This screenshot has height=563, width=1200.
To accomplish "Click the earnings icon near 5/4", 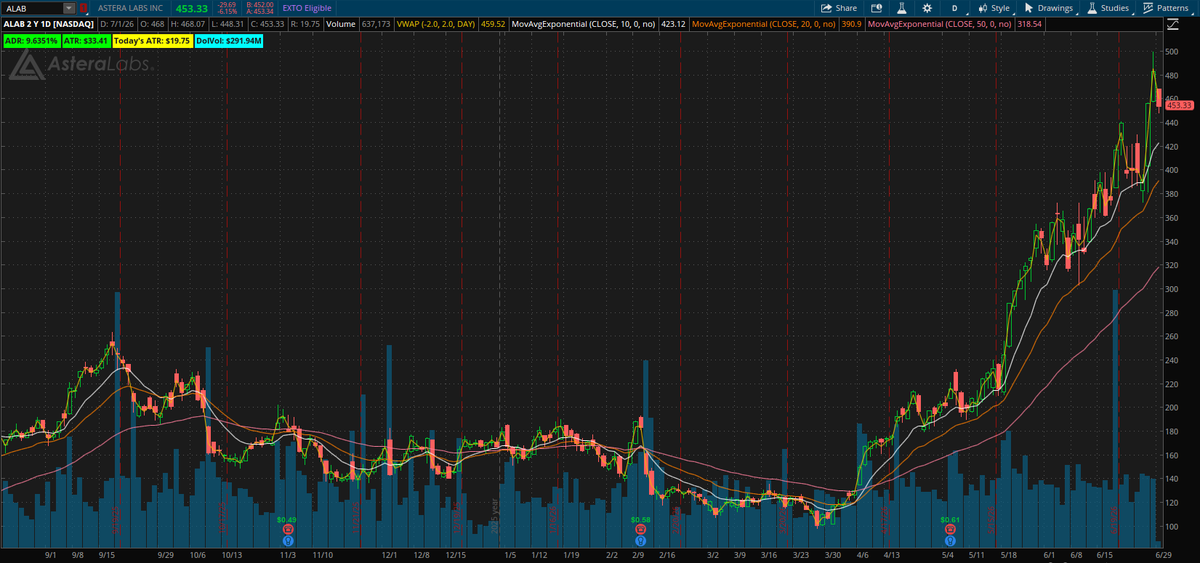I will point(949,530).
